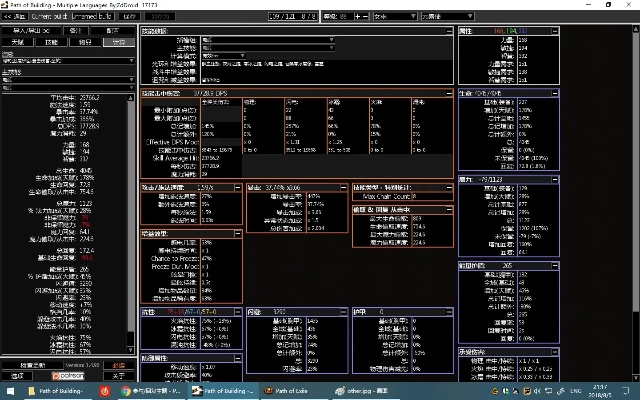Image resolution: width=640 pixels, height=400 pixels.
Task: Collapse the Attributes section
Action: (x=555, y=31)
